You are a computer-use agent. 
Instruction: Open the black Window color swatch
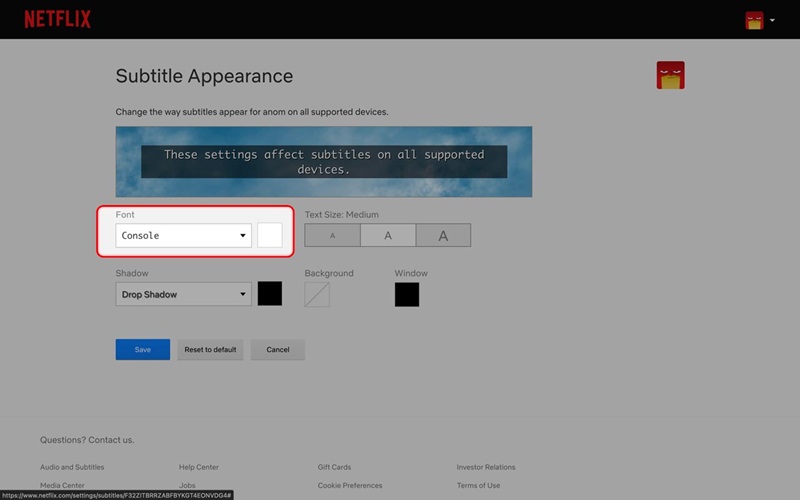pos(407,295)
